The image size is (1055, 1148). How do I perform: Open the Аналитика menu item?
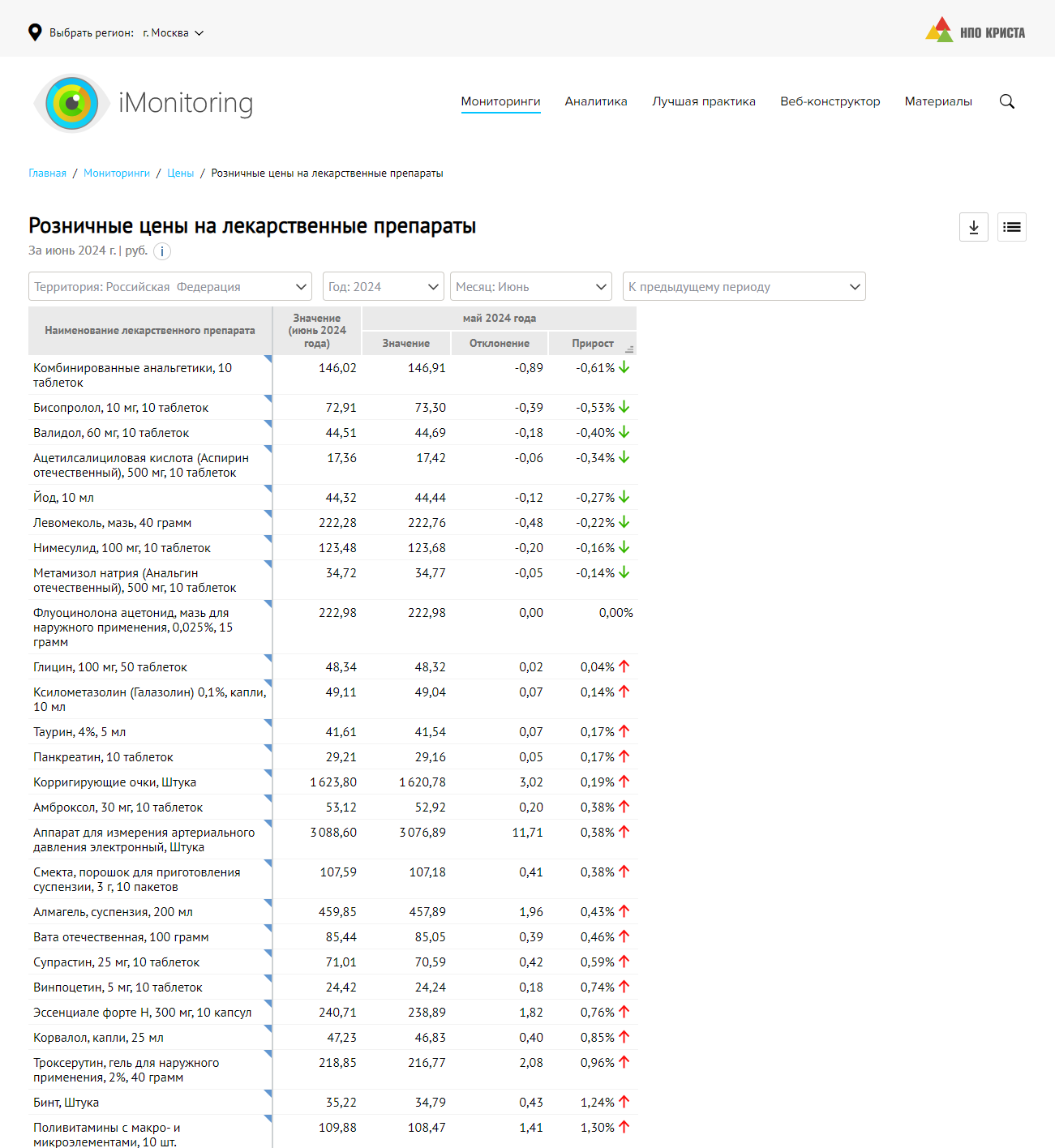596,101
